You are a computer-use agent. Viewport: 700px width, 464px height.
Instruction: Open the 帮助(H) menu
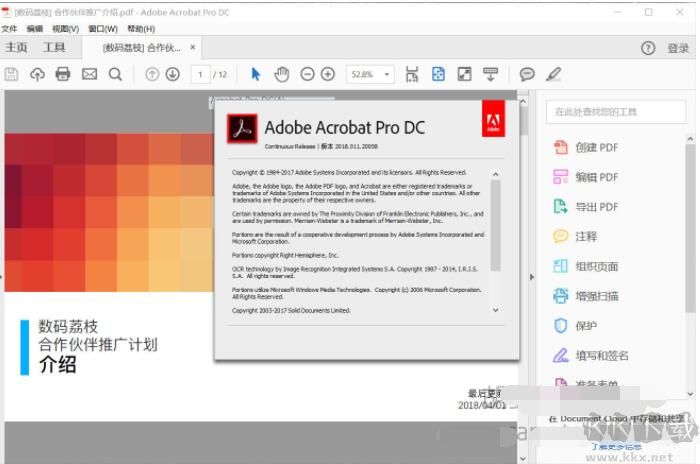[141, 29]
